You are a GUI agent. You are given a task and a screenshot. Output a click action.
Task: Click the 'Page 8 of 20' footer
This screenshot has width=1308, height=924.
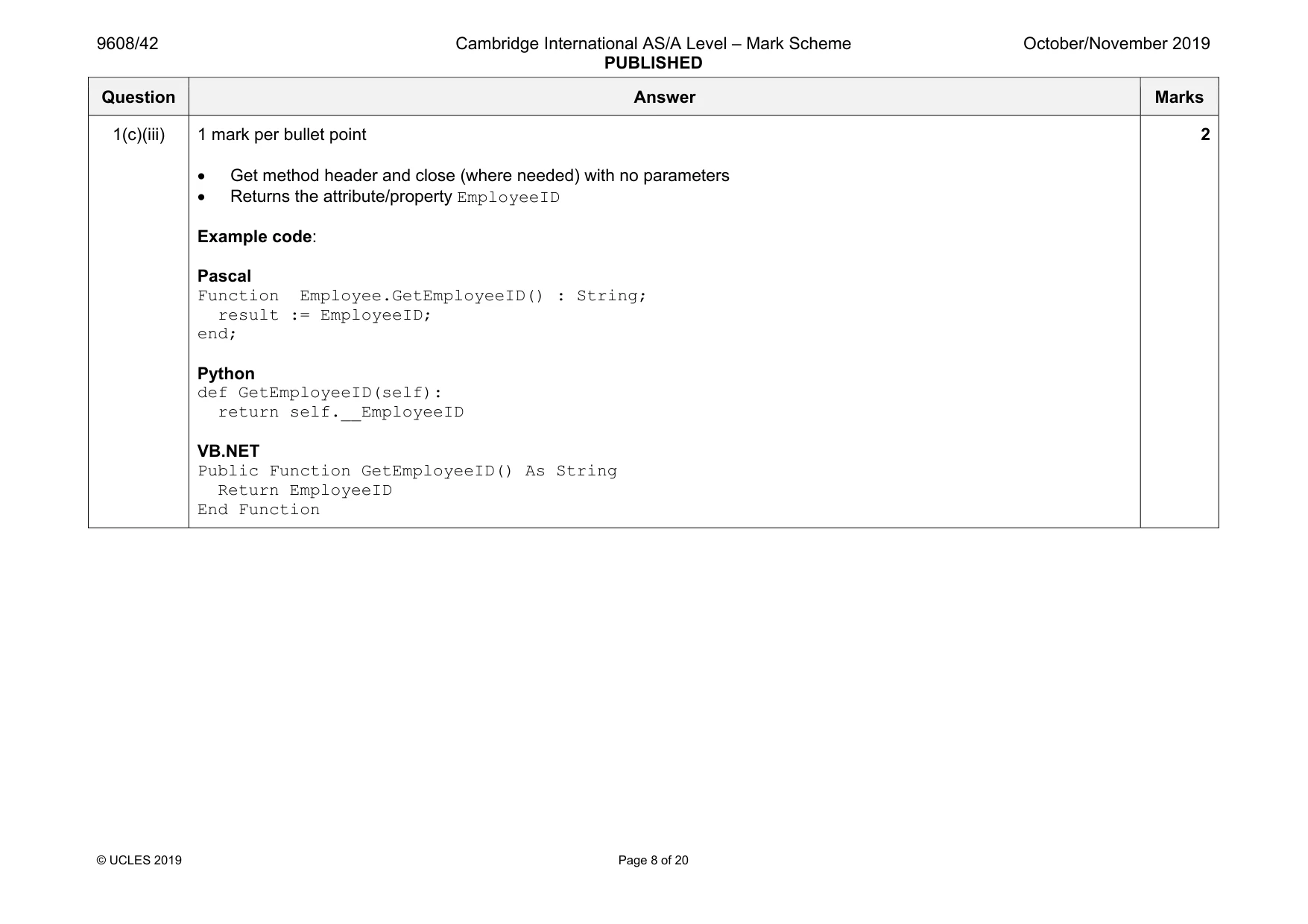(653, 861)
